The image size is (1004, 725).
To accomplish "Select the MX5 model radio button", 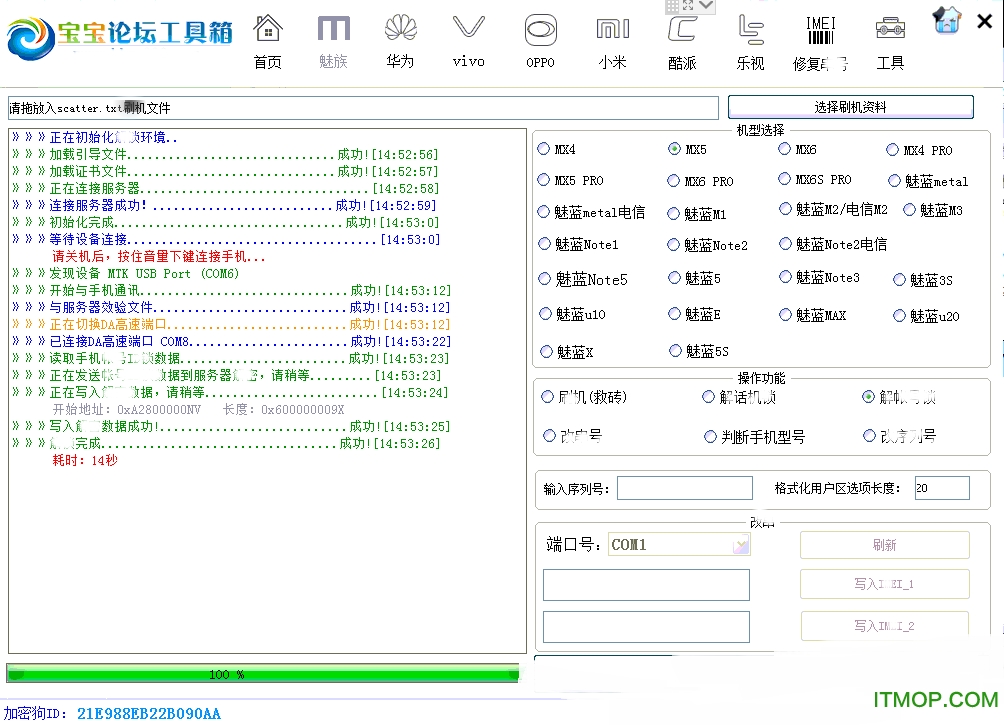I will (674, 149).
